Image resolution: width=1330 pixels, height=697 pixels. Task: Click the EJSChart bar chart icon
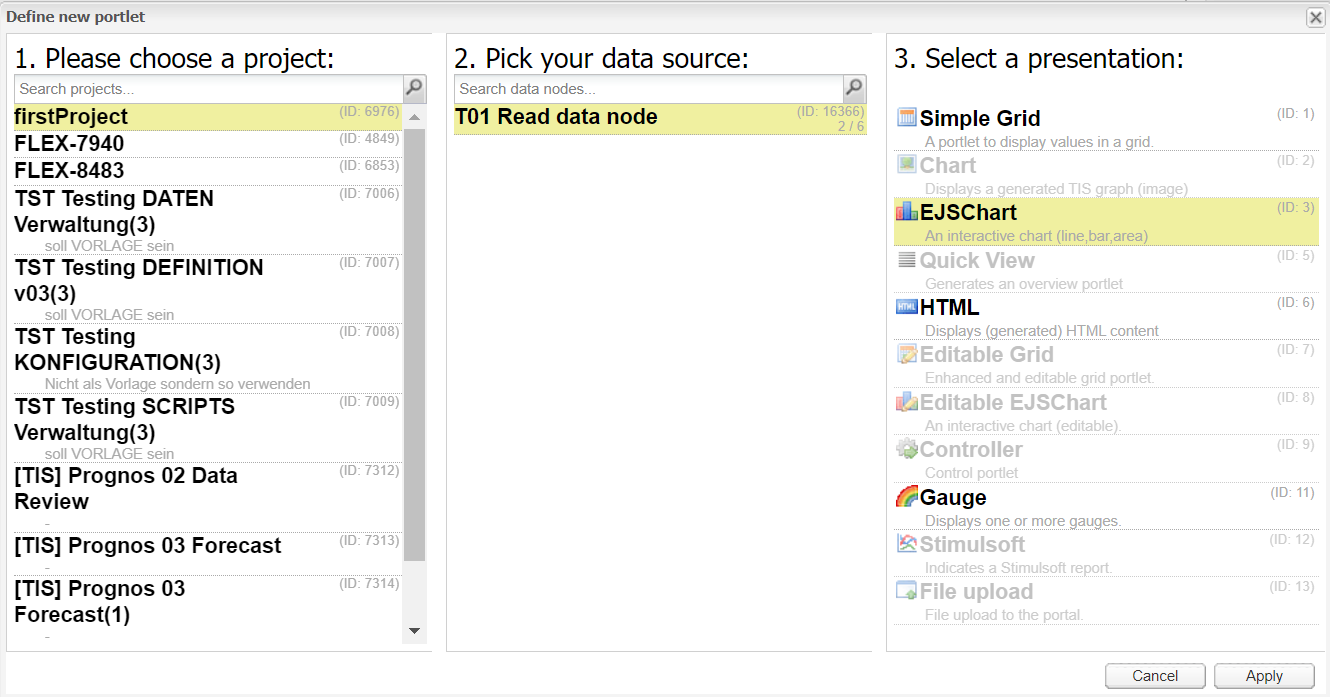tap(907, 211)
